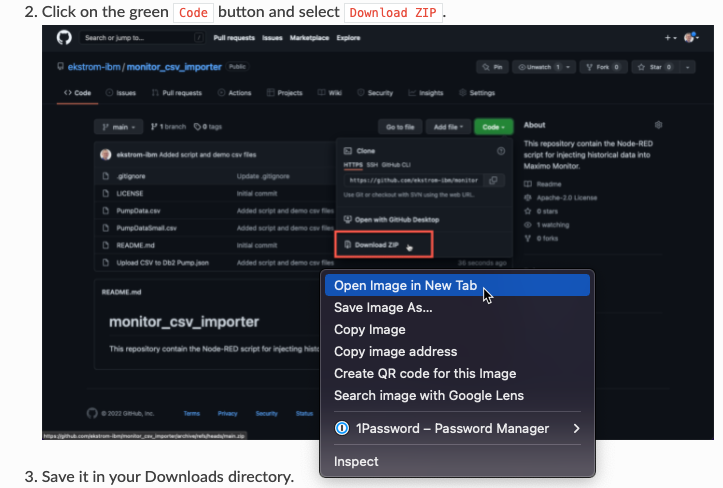723x488 pixels.
Task: Click the Fork button
Action: click(x=602, y=67)
